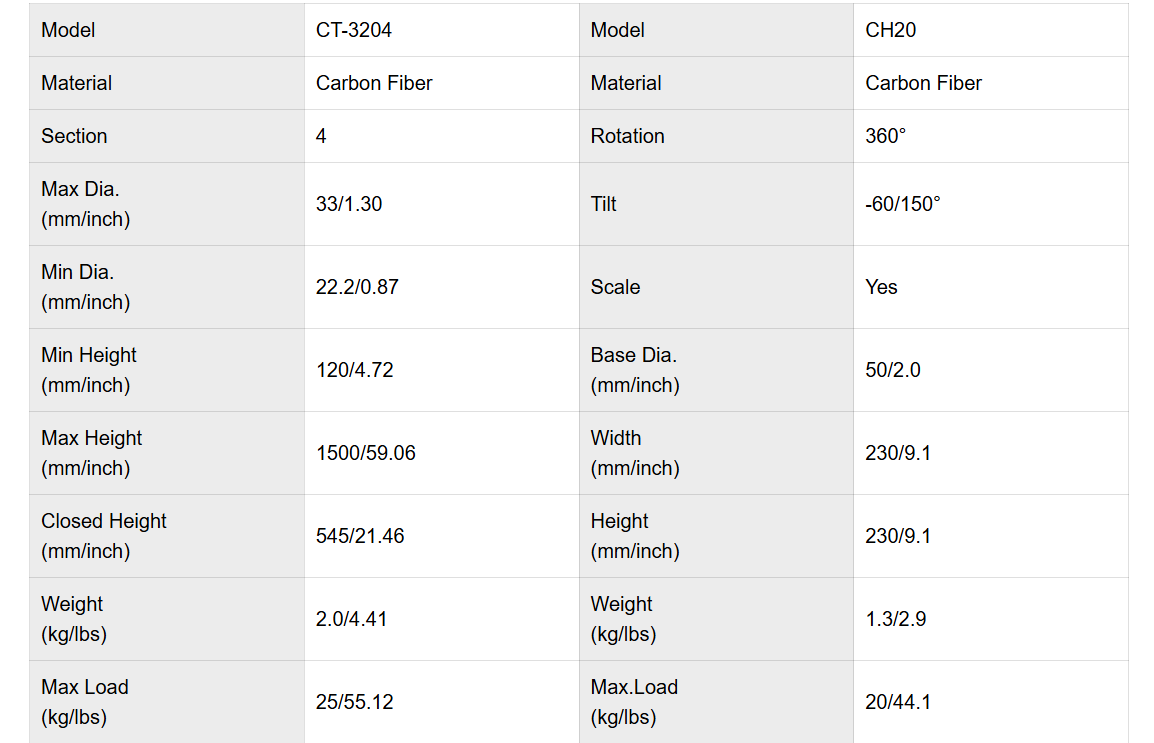Click the Rotation label cell
The height and width of the screenshot is (743, 1154).
pos(627,136)
